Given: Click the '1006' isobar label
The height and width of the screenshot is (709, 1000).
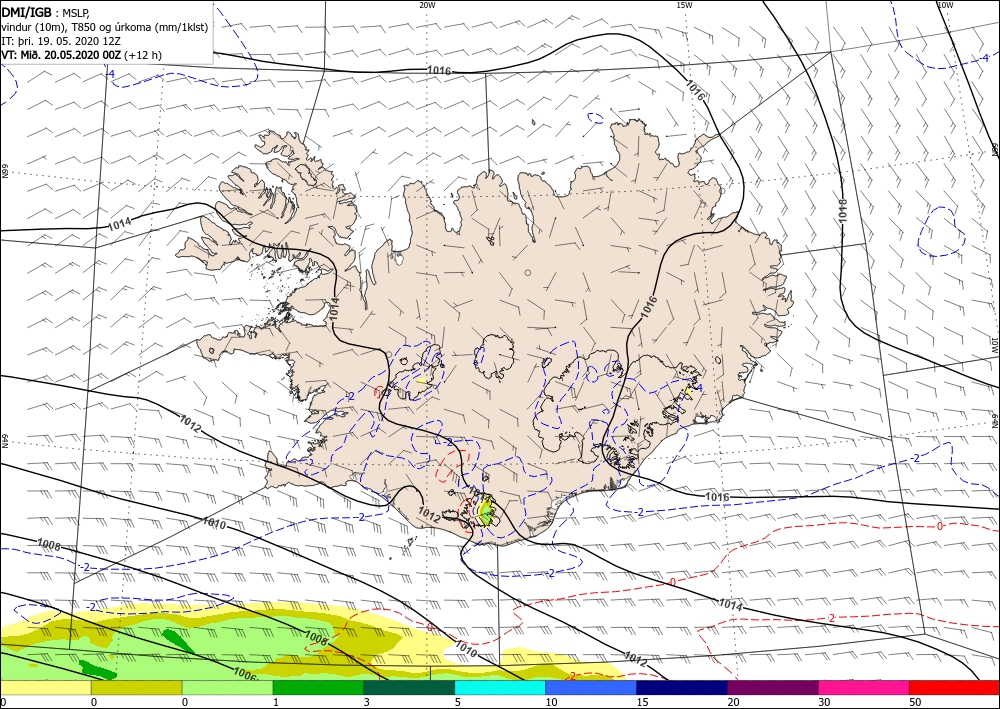Looking at the screenshot, I should click(x=246, y=673).
